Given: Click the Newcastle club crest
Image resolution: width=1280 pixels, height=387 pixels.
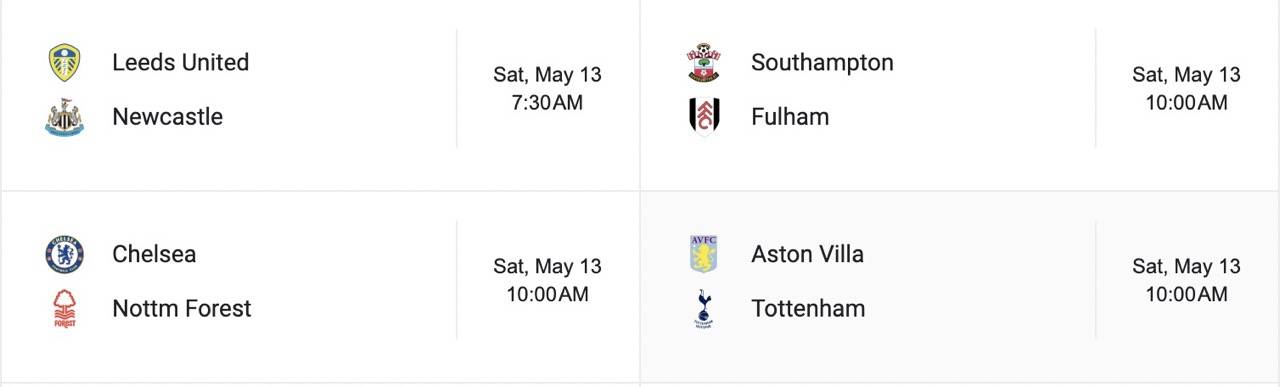Looking at the screenshot, I should click(65, 117).
